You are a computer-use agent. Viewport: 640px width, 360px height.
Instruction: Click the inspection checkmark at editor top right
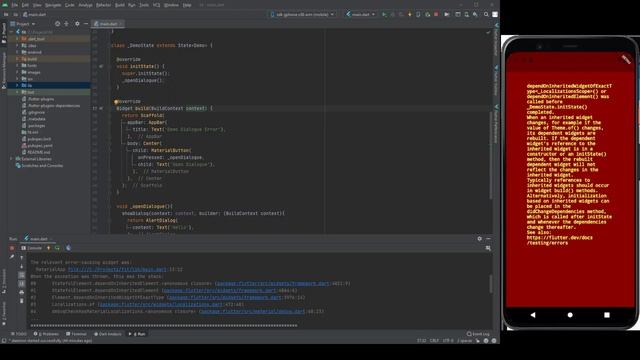click(x=488, y=32)
